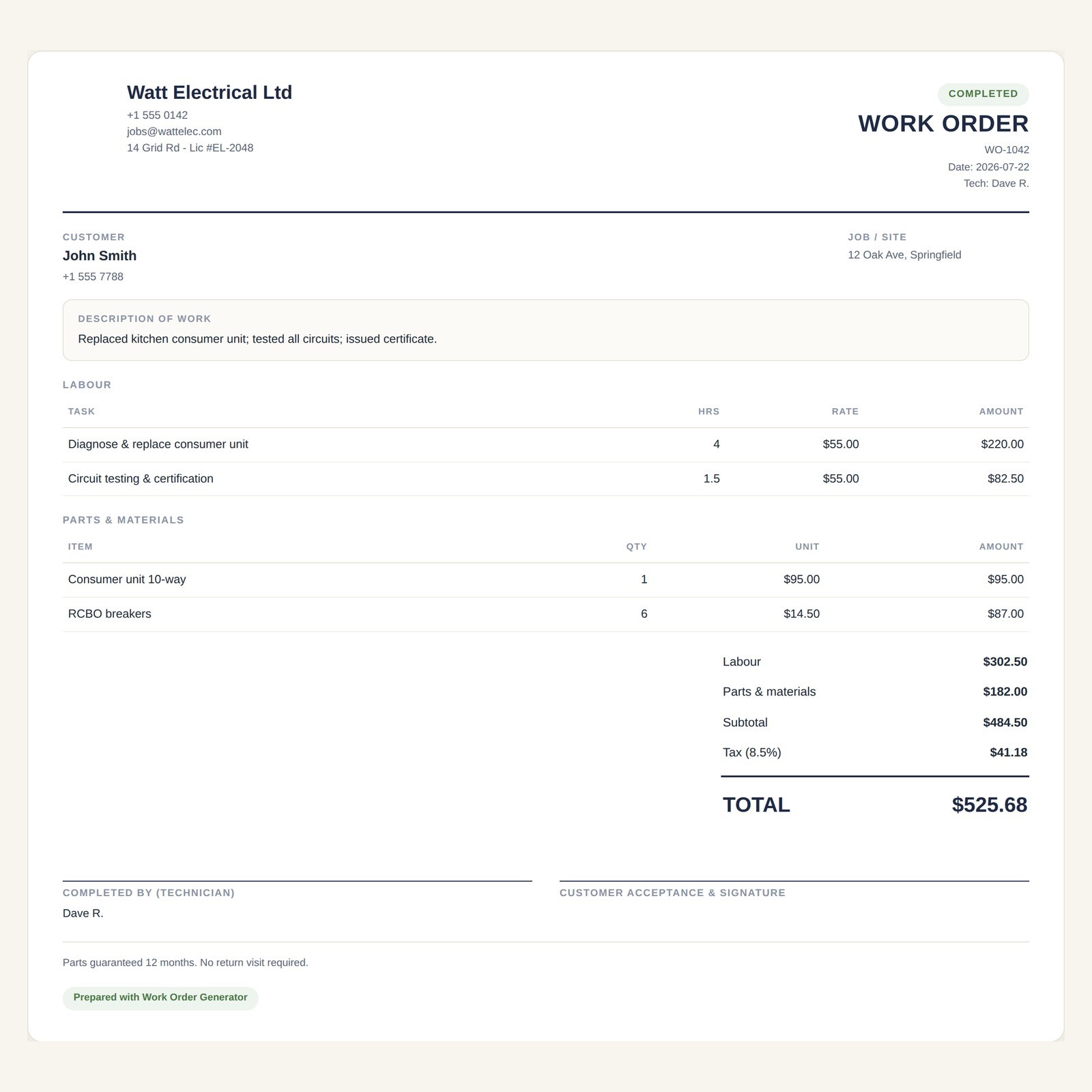The image size is (1092, 1092).
Task: Click the HRS column header
Action: pyautogui.click(x=708, y=412)
